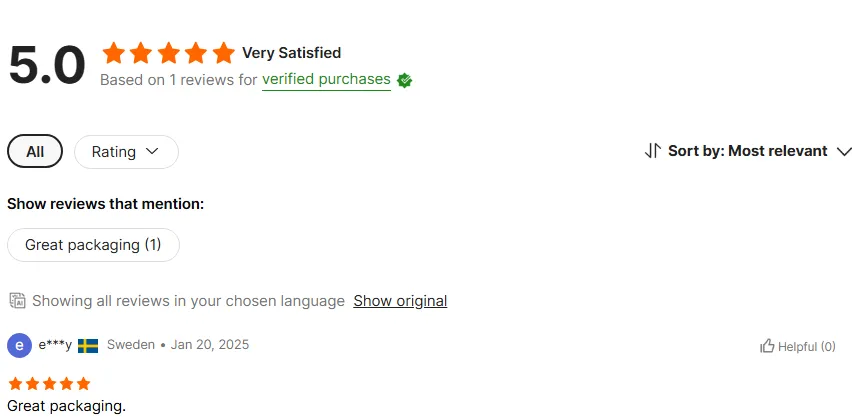
Task: Expand the Sort by Most relevant menu
Action: tap(748, 151)
